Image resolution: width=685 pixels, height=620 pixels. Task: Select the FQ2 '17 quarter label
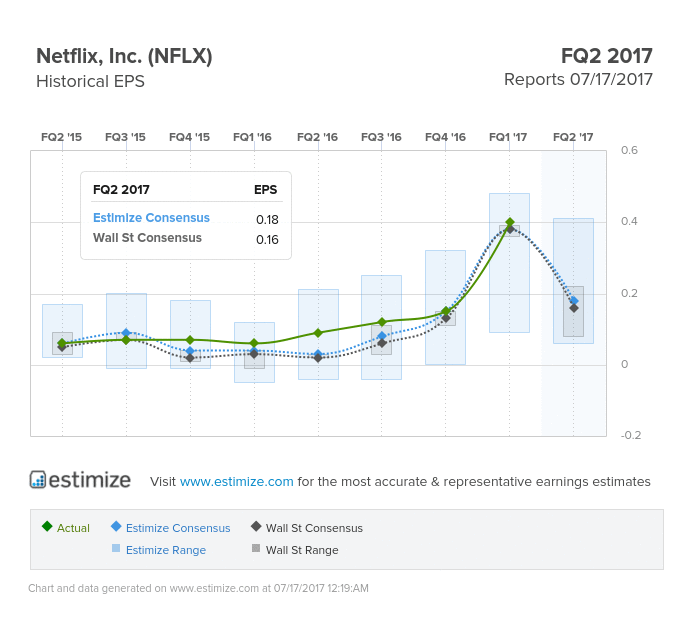[x=573, y=137]
